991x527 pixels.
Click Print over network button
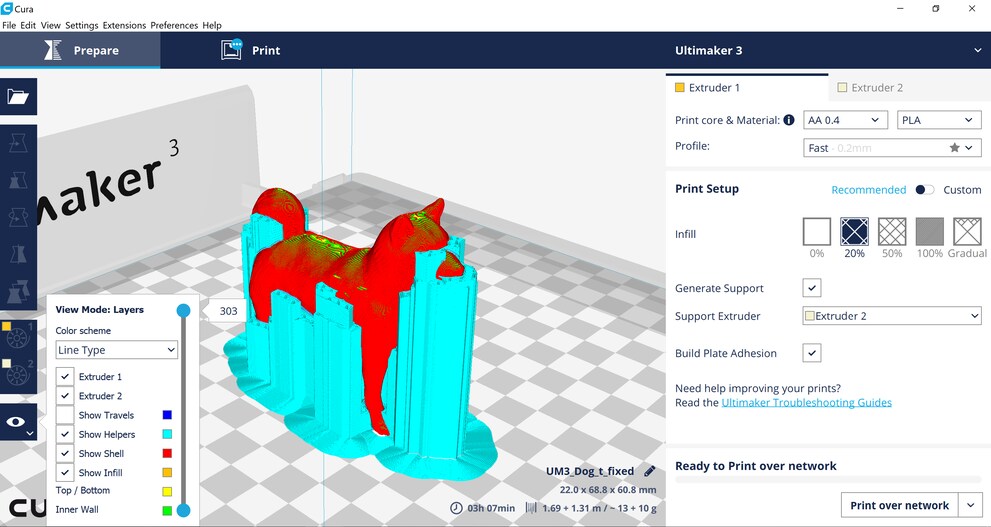coord(899,505)
